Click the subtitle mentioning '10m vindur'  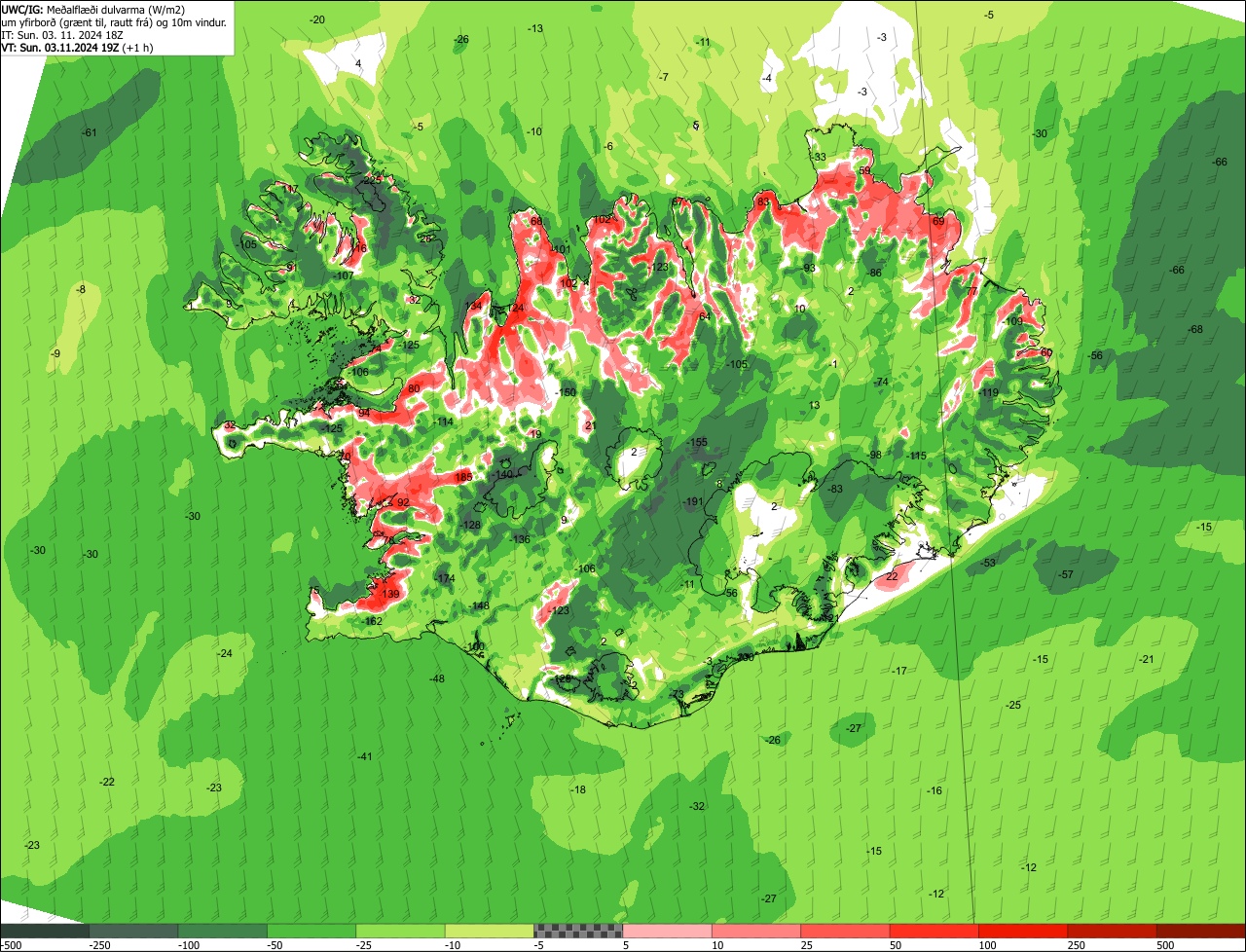pos(114,22)
